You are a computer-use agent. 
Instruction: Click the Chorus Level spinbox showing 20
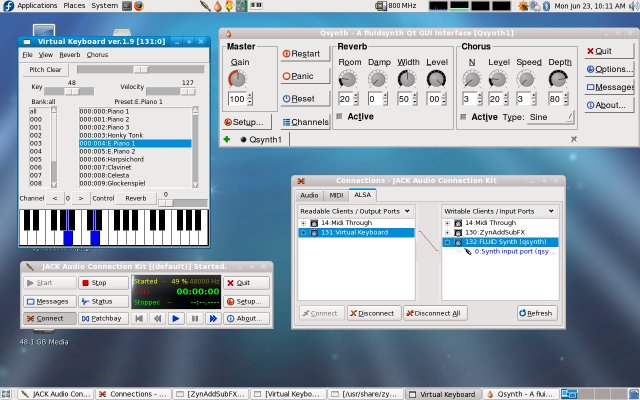pyautogui.click(x=498, y=99)
